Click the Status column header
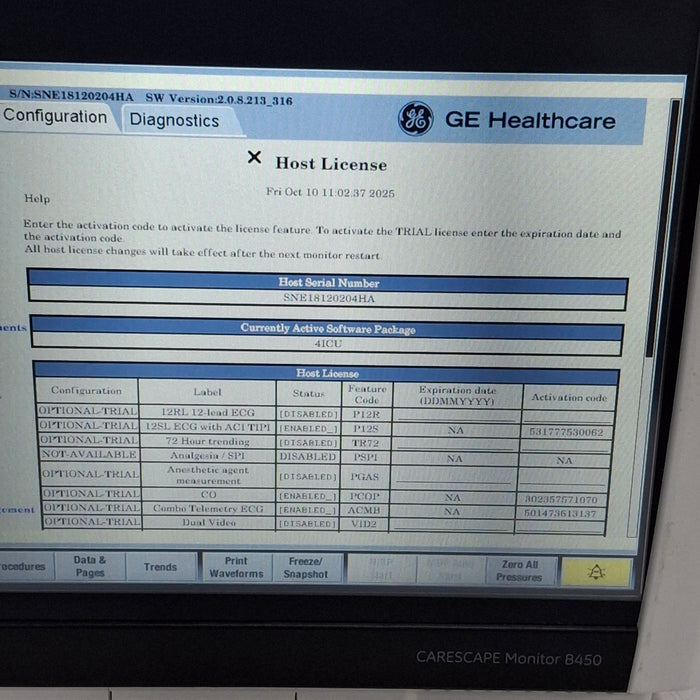Viewport: 700px width, 700px height. pos(308,393)
